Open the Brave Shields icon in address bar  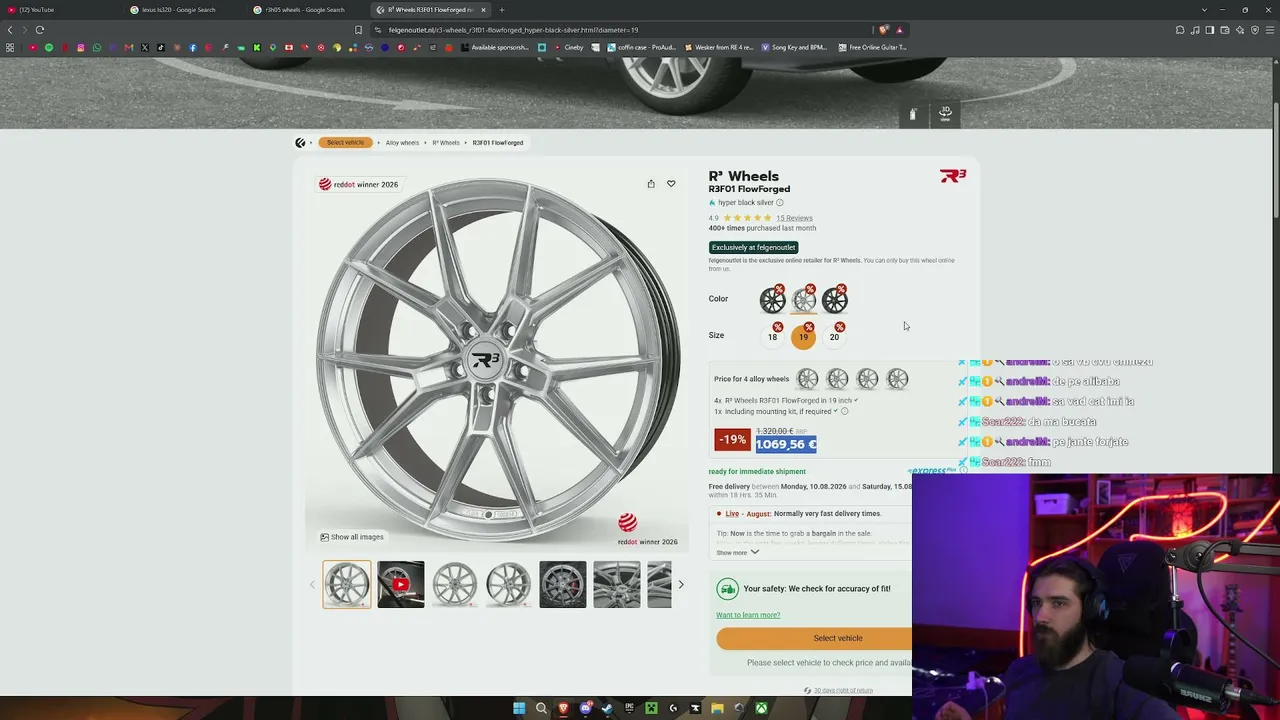coord(884,30)
